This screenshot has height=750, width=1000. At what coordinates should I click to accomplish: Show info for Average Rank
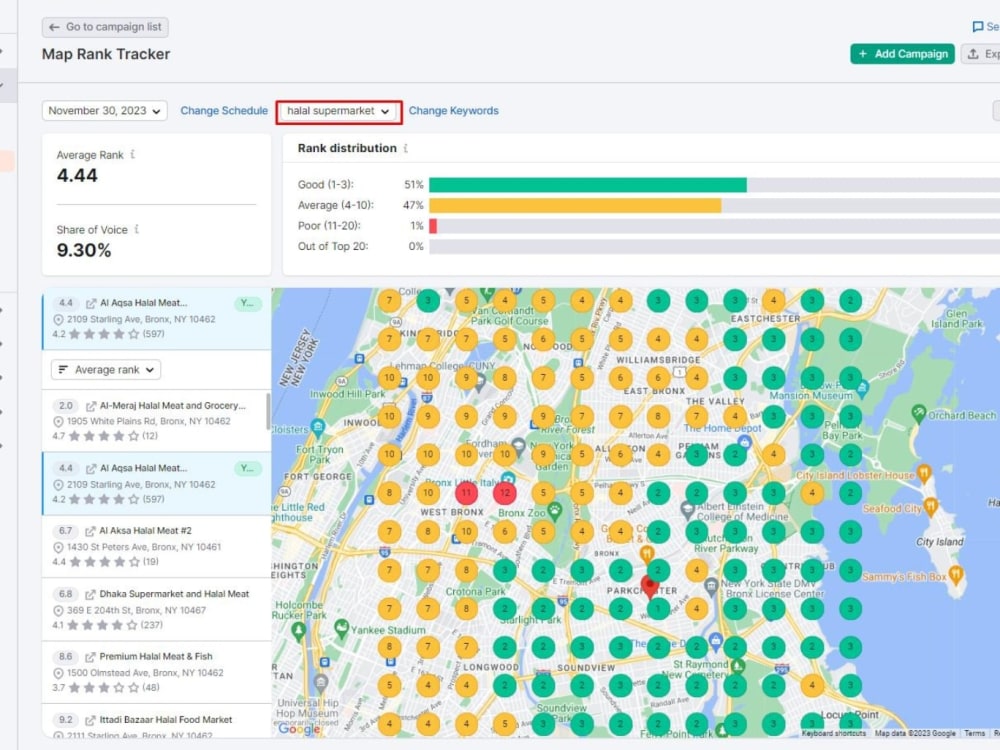133,154
